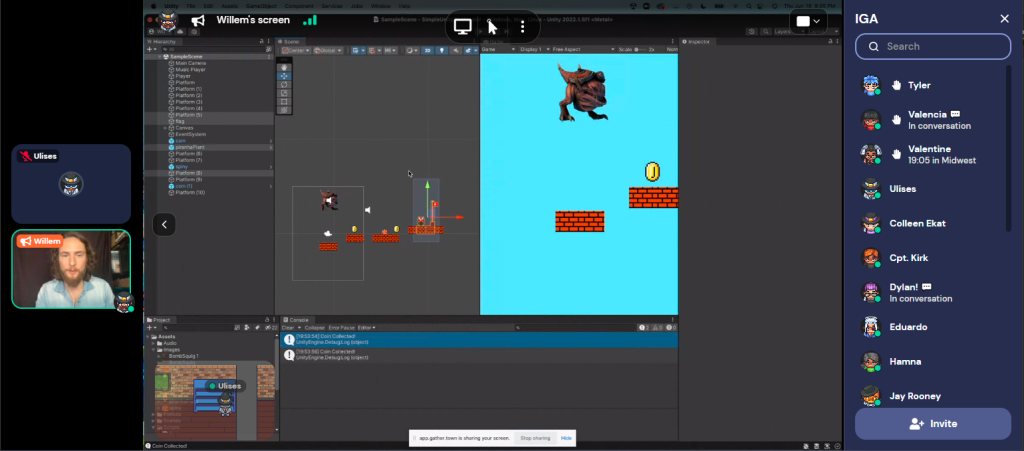Switch to the Scene tab
Viewport: 1024px width, 451px height.
tap(289, 41)
